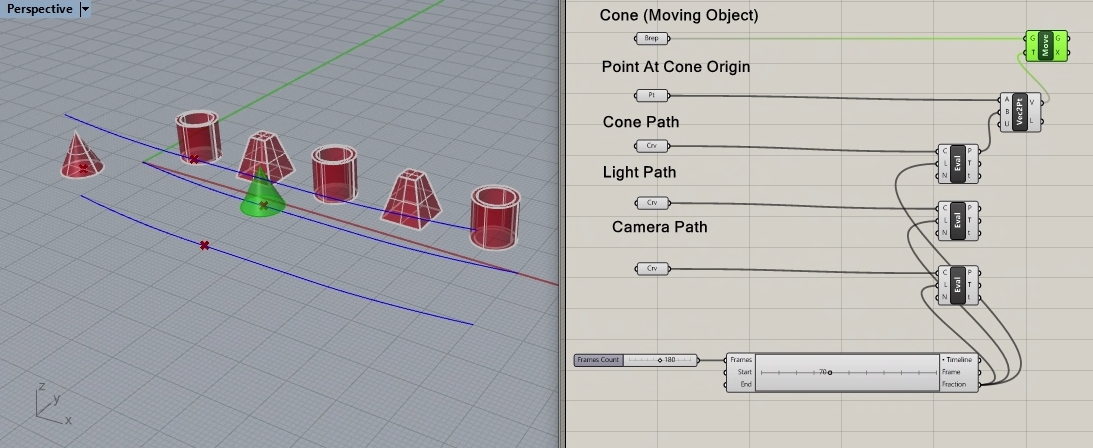Click the 'Camera Path' label

click(659, 227)
